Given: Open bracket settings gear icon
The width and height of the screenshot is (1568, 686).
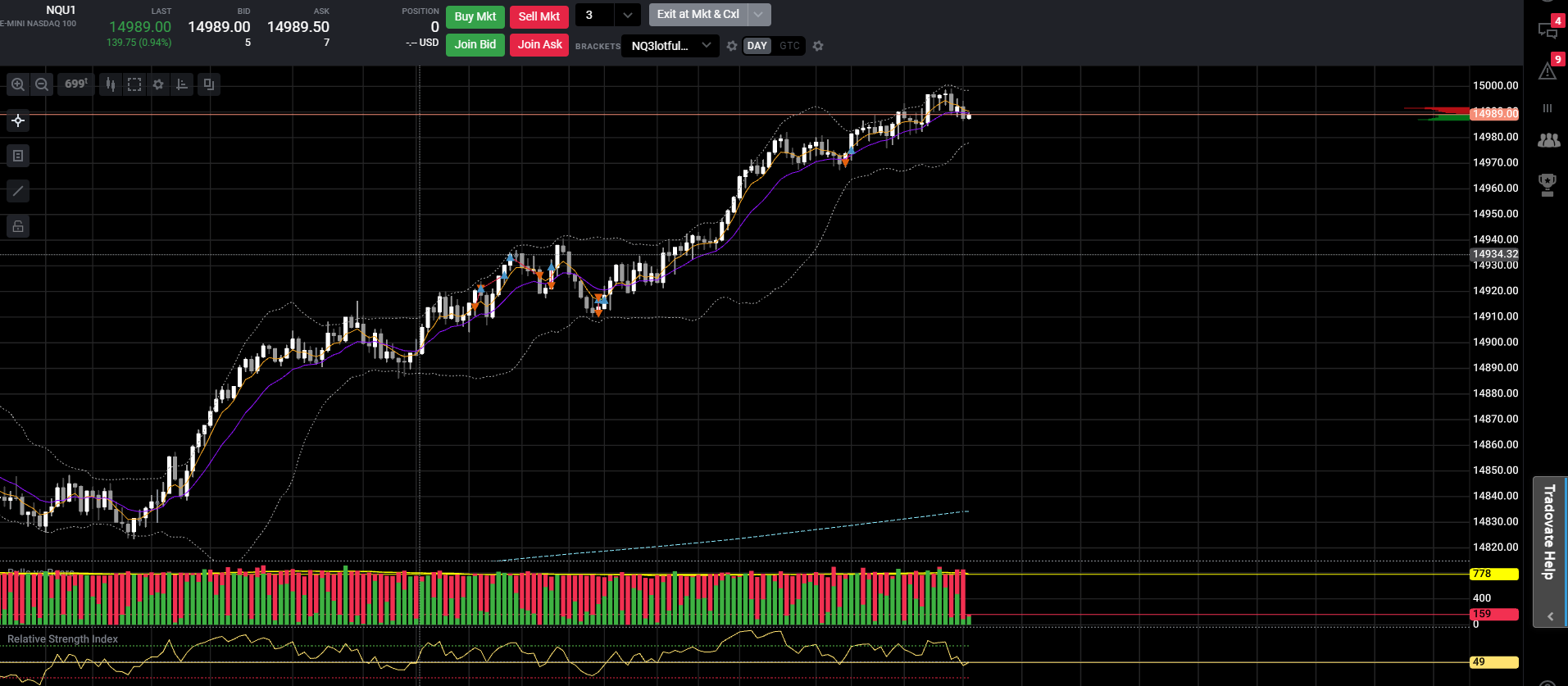Looking at the screenshot, I should pos(732,46).
